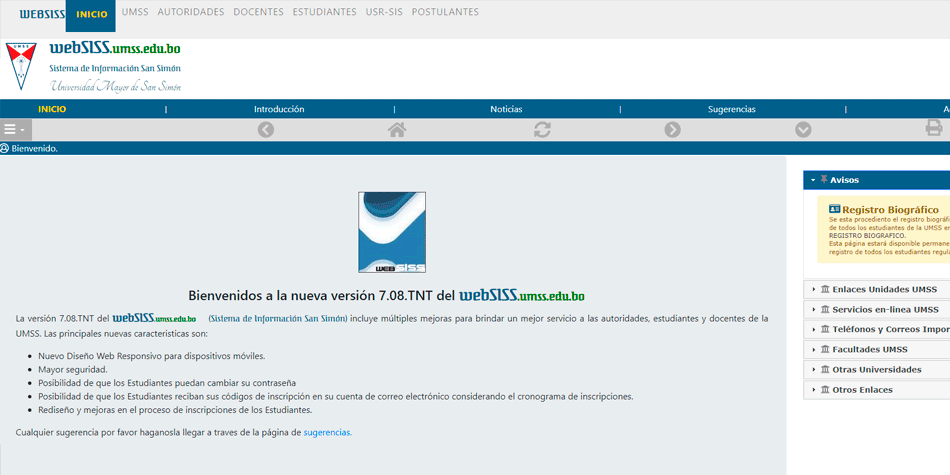Click the Registro Biográfico heading
The width and height of the screenshot is (950, 475).
890,210
